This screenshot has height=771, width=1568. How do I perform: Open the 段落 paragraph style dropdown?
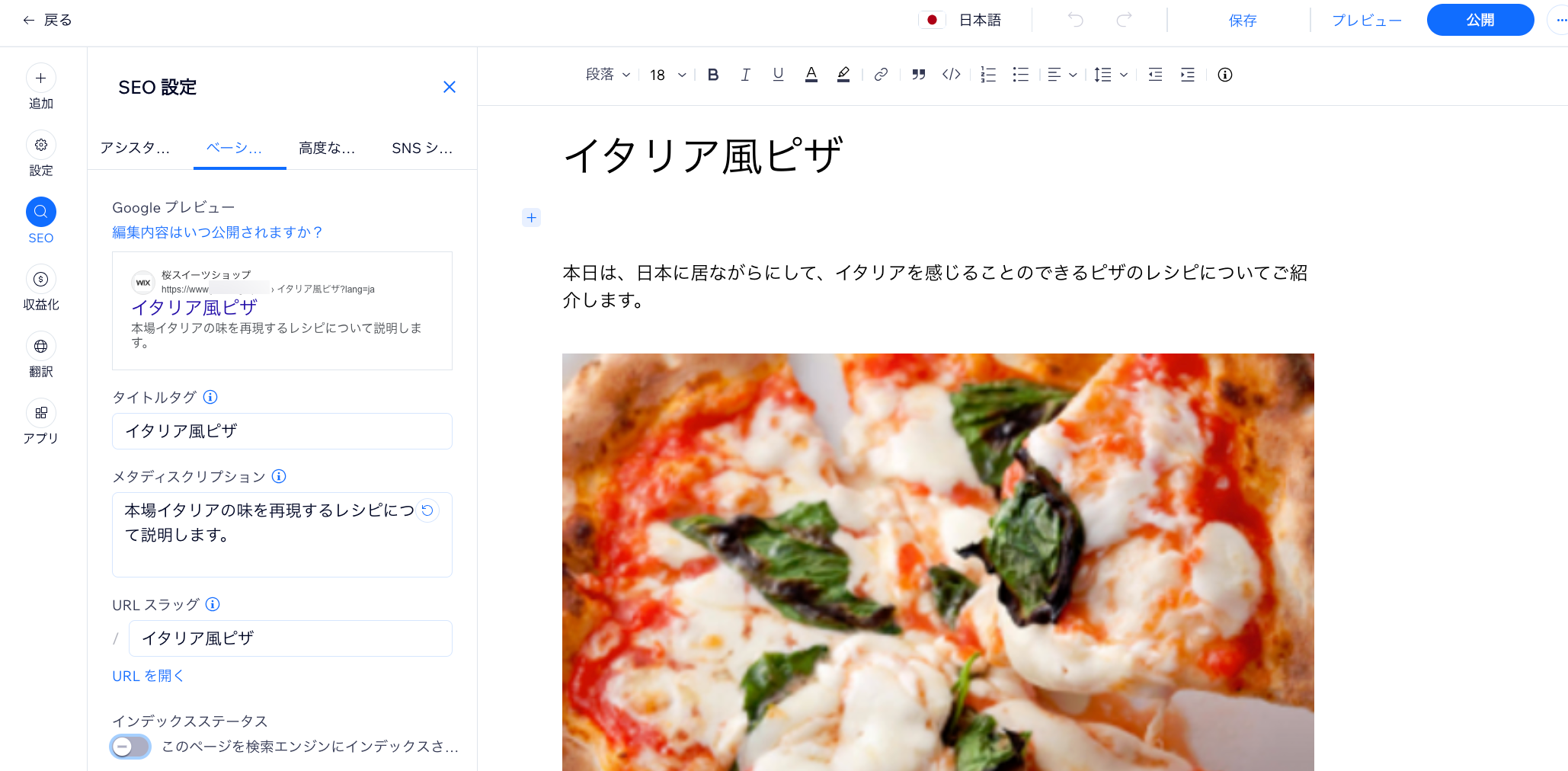607,75
